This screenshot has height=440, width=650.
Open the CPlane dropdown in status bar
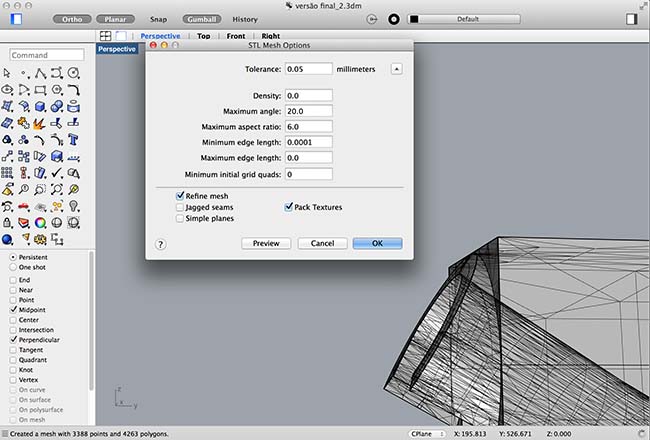(427, 434)
